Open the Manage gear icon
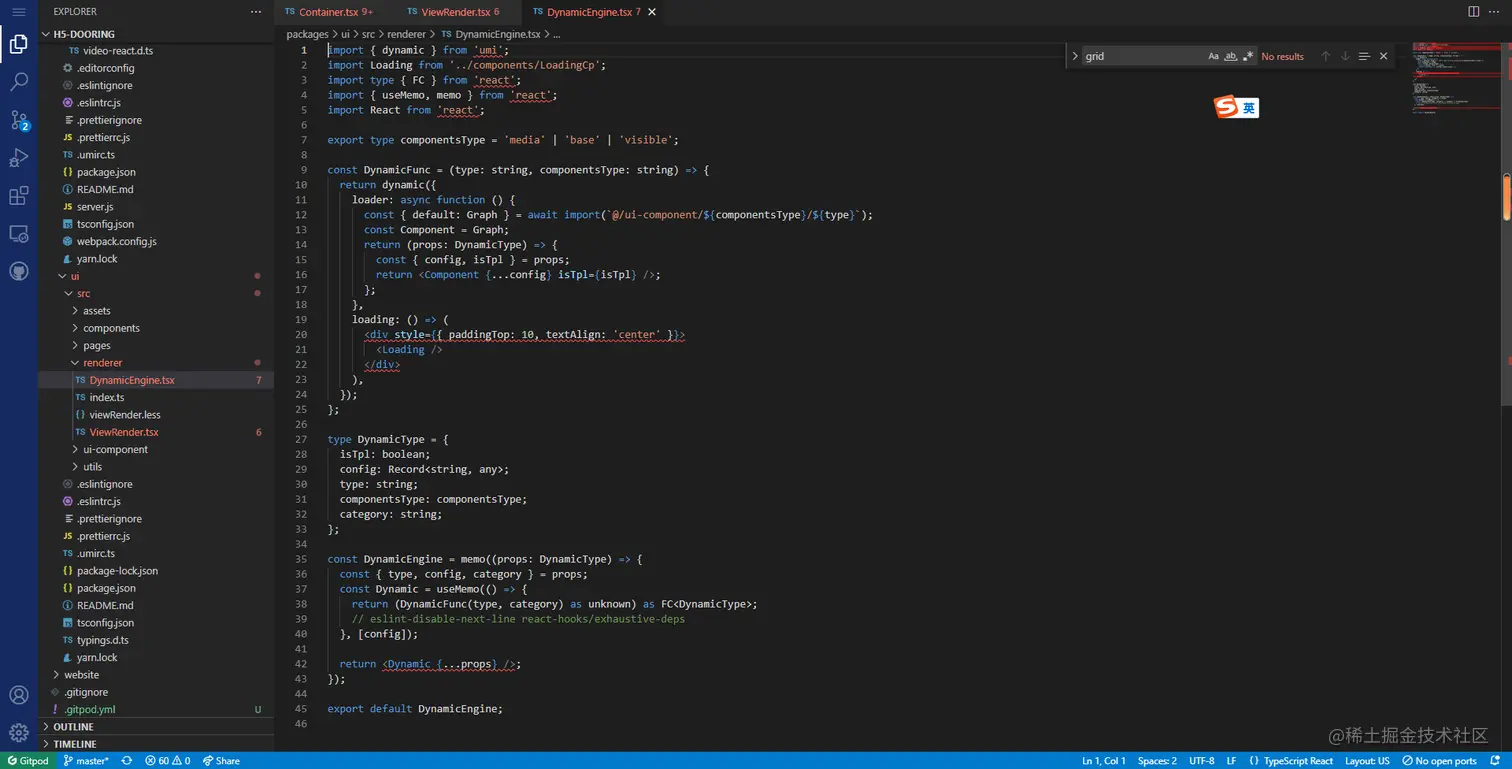Screen dimensions: 1512x769 (18, 733)
